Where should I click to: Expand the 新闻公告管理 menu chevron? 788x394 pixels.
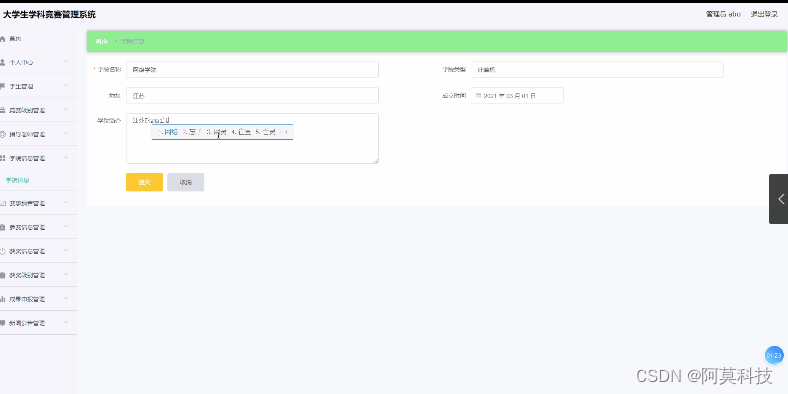pyautogui.click(x=66, y=323)
